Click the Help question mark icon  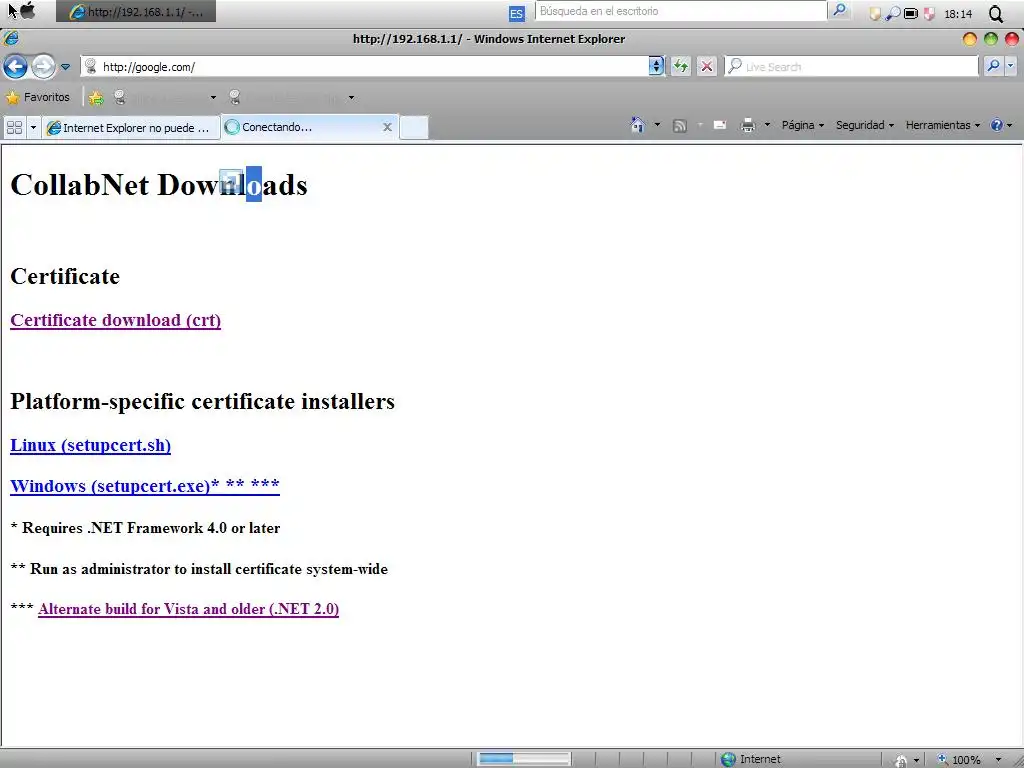[997, 125]
